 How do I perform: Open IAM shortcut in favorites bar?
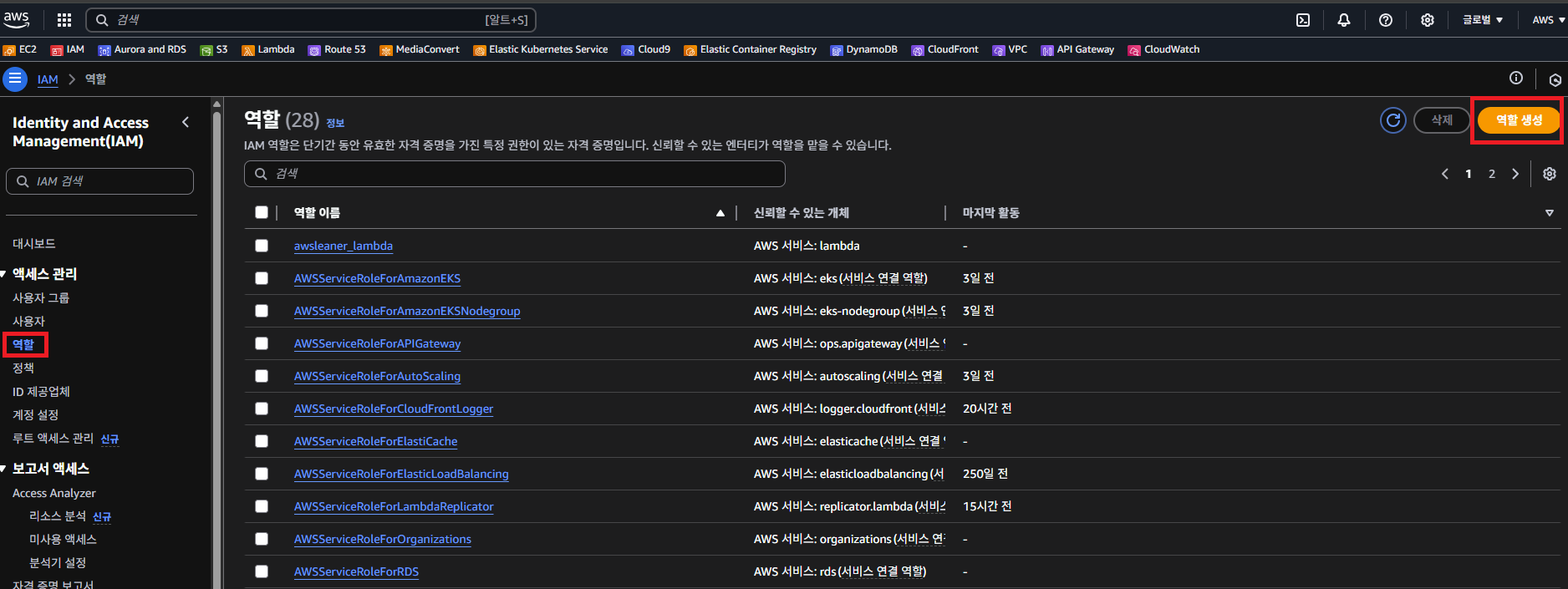pyautogui.click(x=68, y=50)
